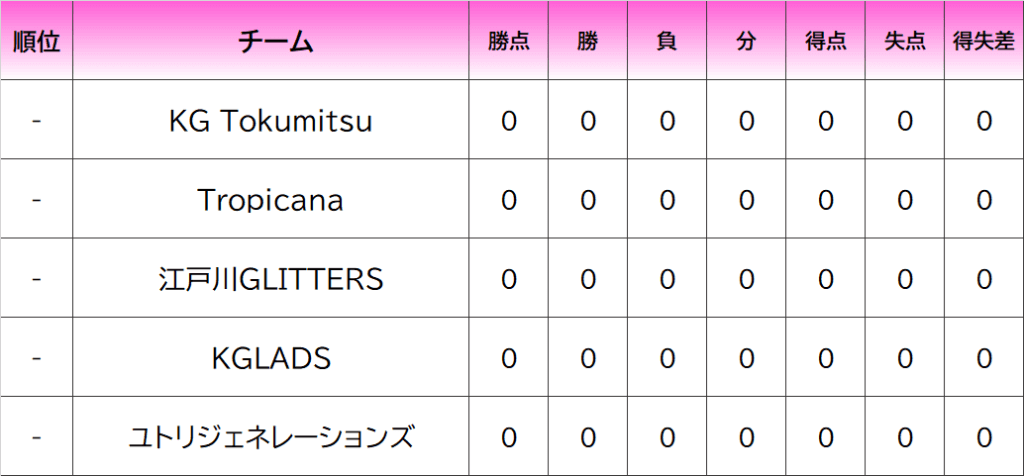Click the 得失差 column header
The width and height of the screenshot is (1024, 476).
(983, 42)
